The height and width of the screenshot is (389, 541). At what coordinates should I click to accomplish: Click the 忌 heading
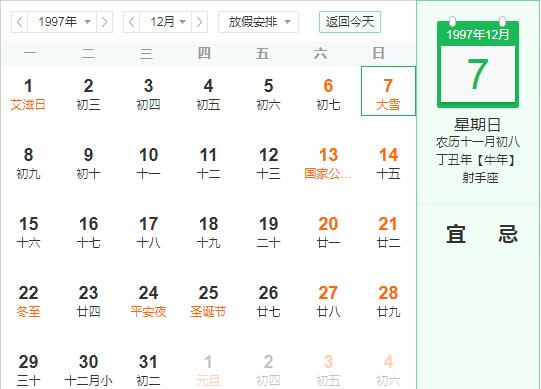(508, 234)
